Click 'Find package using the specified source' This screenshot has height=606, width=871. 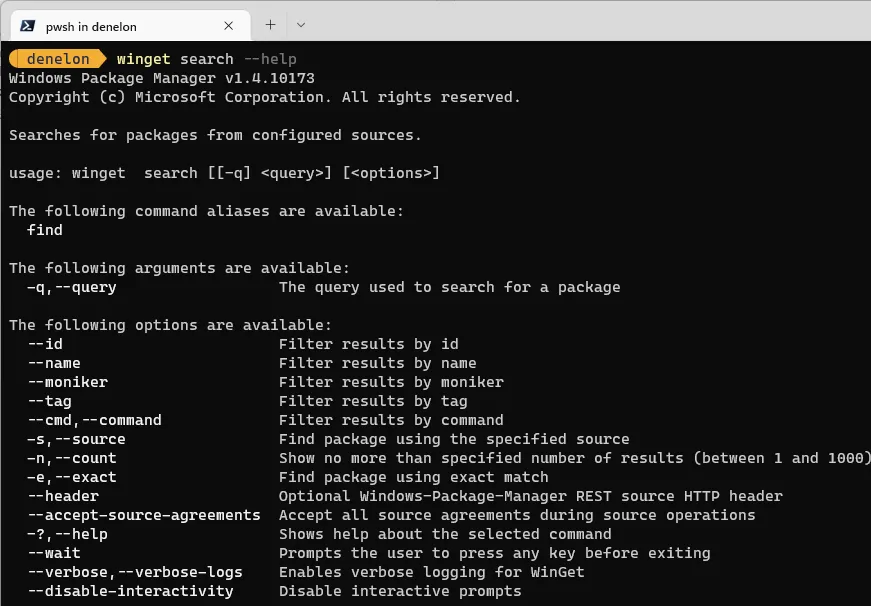click(x=454, y=439)
